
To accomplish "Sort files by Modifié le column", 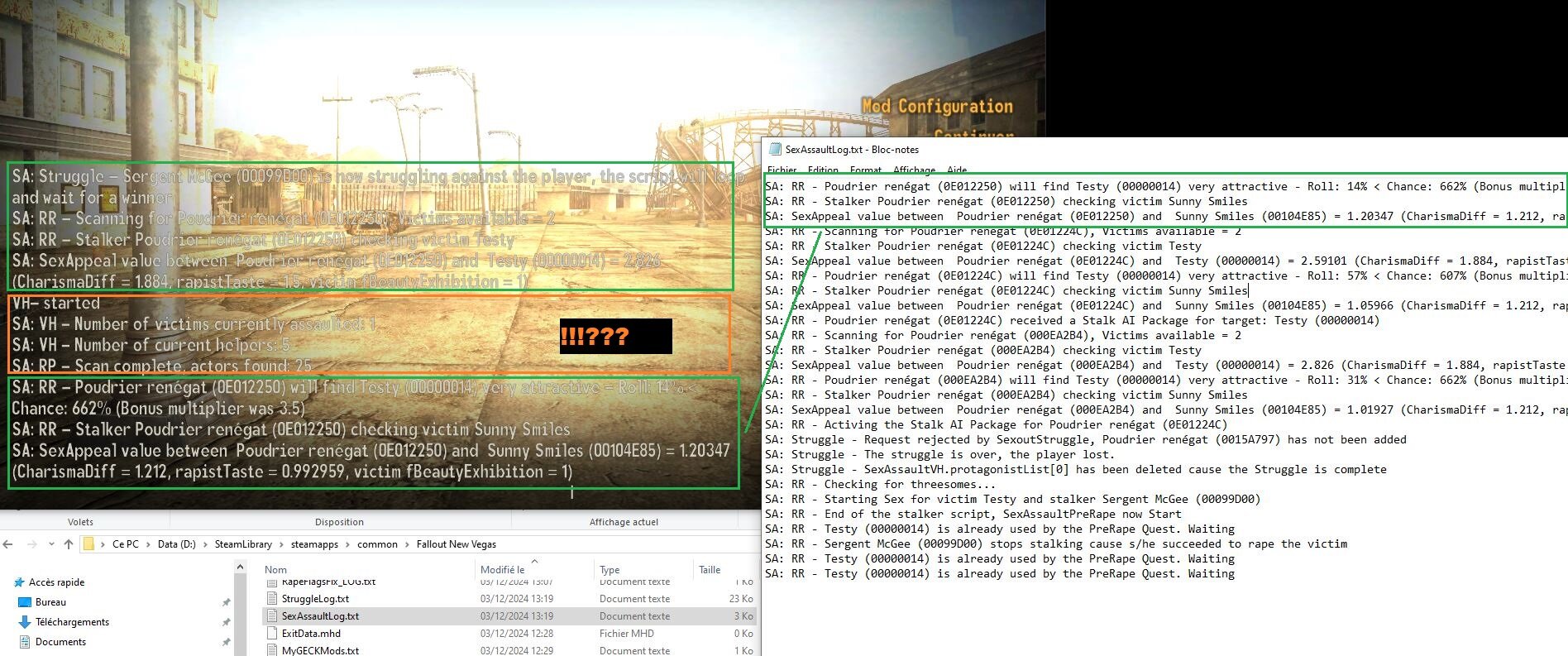I will [x=502, y=570].
